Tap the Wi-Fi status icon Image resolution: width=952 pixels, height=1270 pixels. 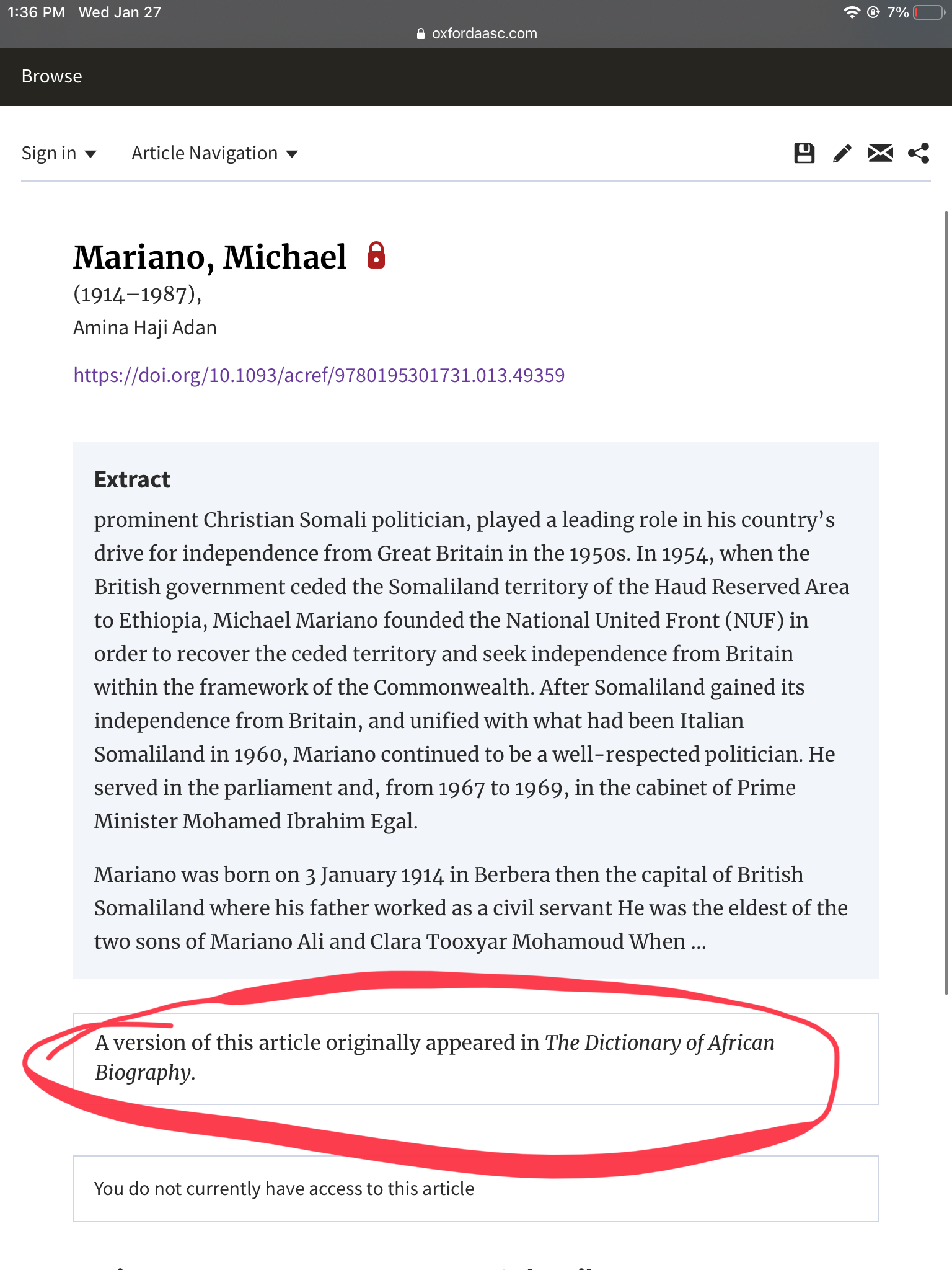[x=852, y=12]
